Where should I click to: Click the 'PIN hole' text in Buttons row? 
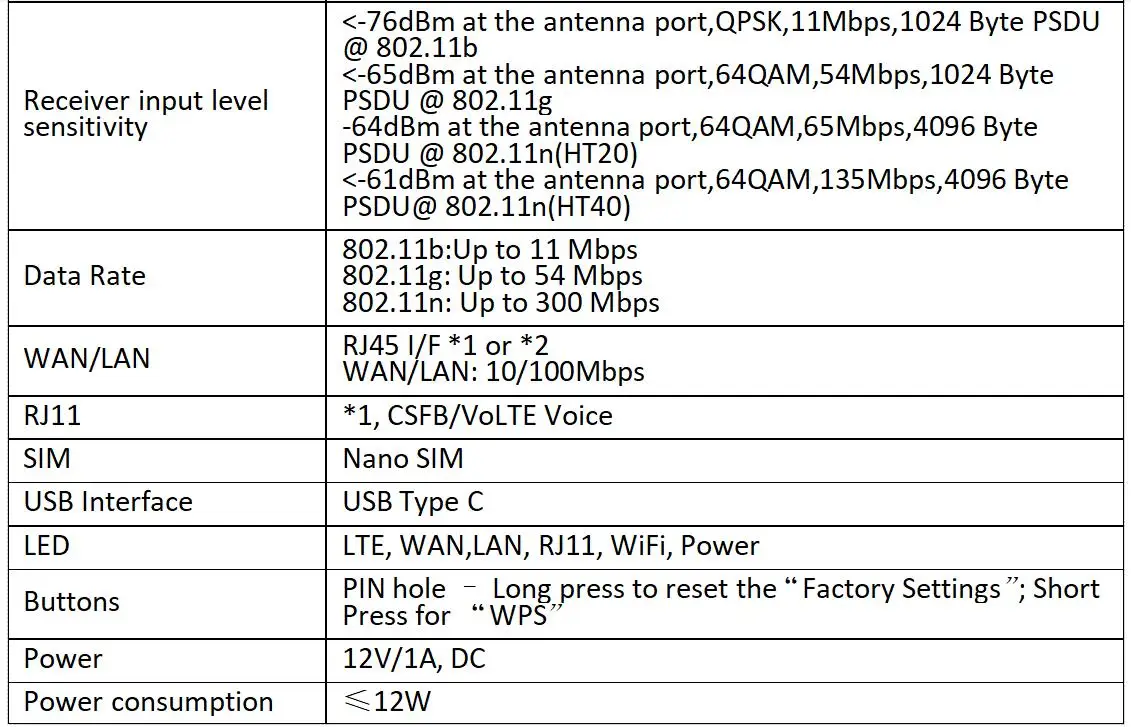click(x=394, y=589)
